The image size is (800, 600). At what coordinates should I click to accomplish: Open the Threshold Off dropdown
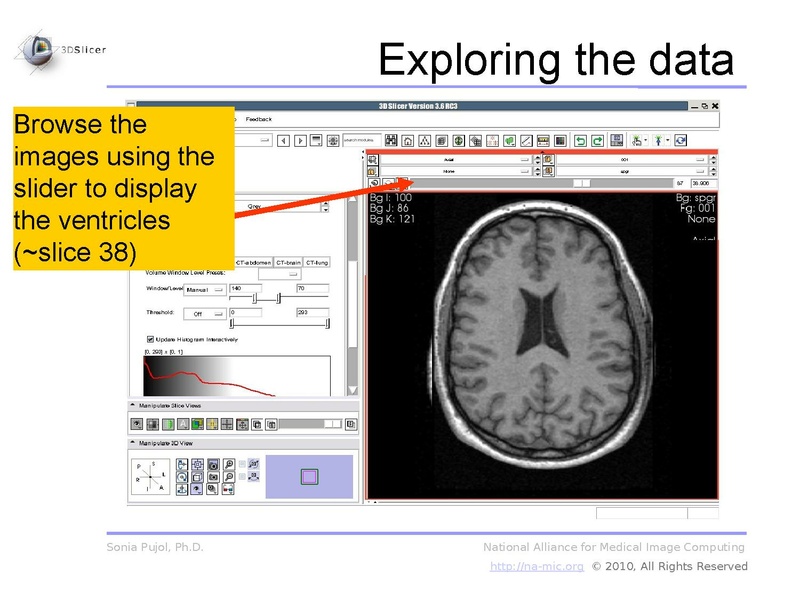[x=203, y=313]
